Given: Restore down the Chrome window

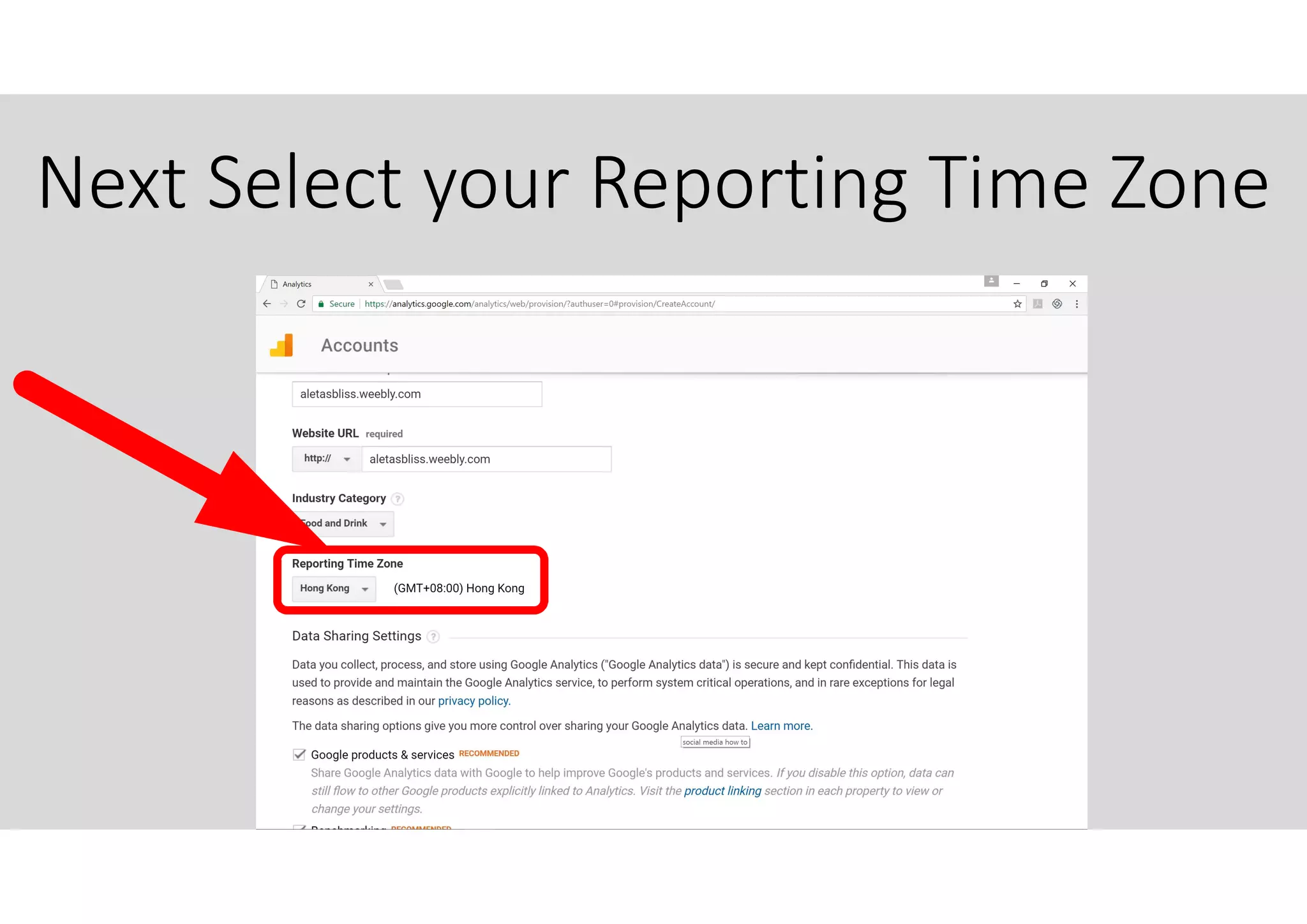Looking at the screenshot, I should pyautogui.click(x=1044, y=284).
